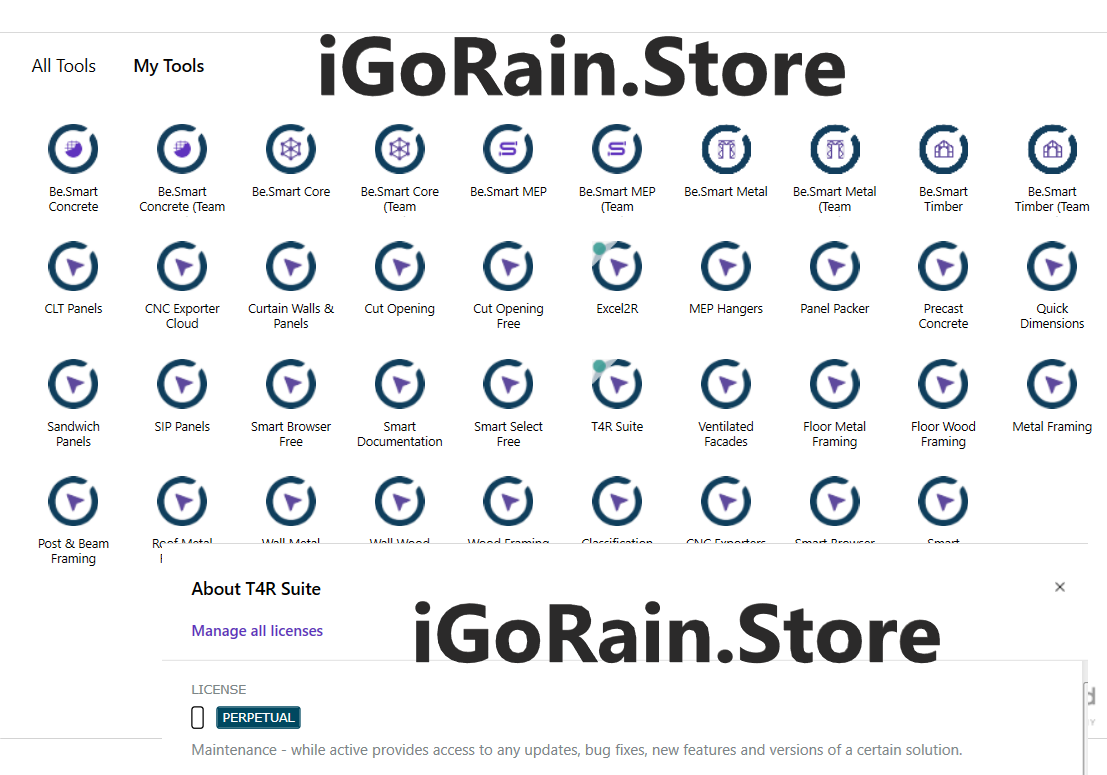Click the Be.Smart MEP icon
The image size is (1107, 775).
(508, 150)
